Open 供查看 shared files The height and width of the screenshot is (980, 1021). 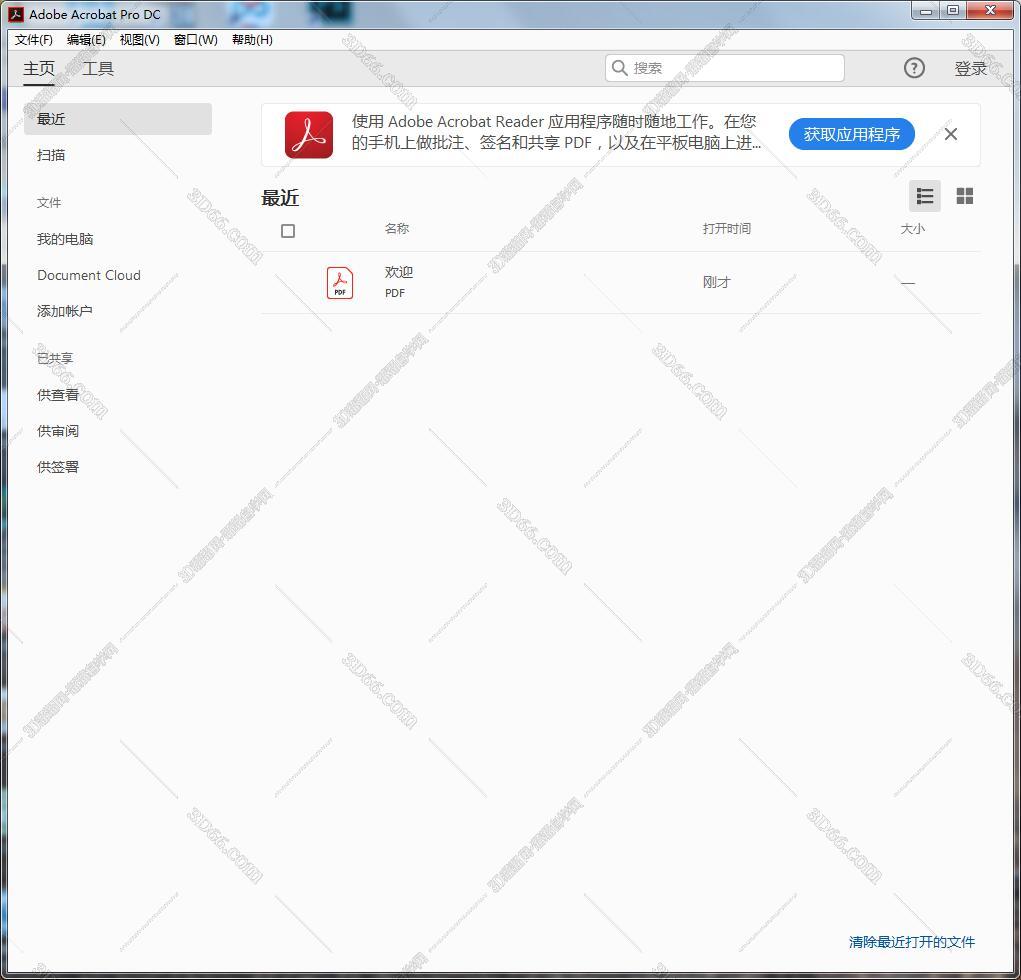(x=58, y=395)
